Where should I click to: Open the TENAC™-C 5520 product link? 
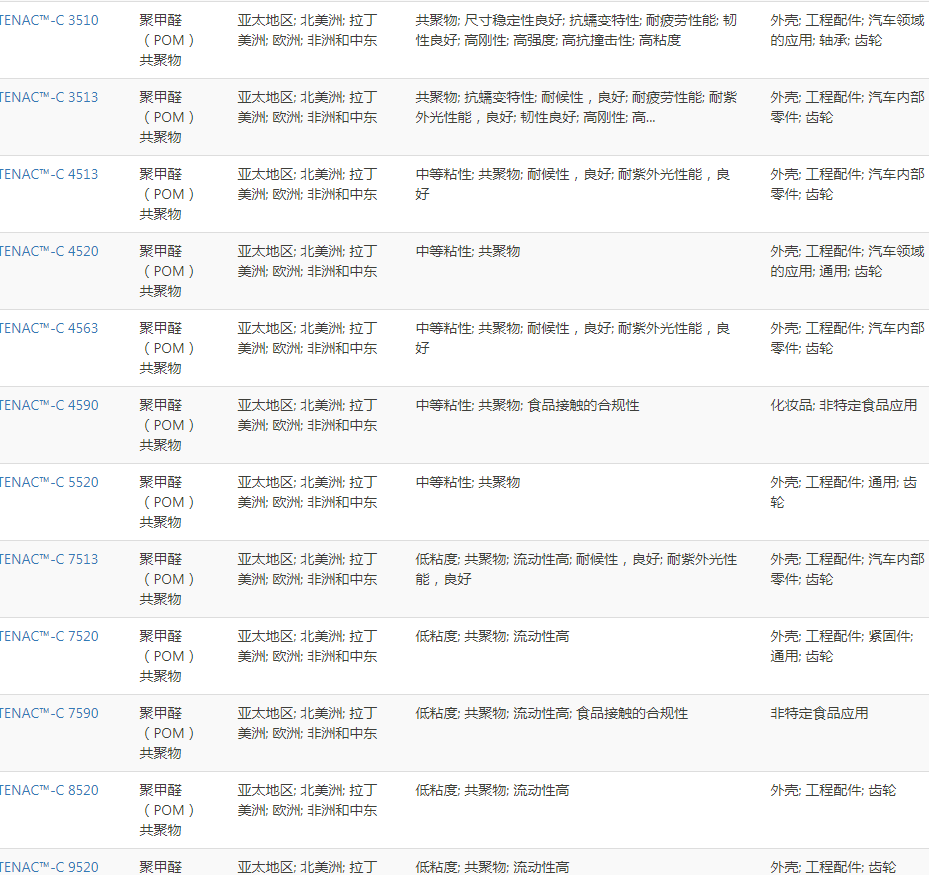(x=49, y=482)
